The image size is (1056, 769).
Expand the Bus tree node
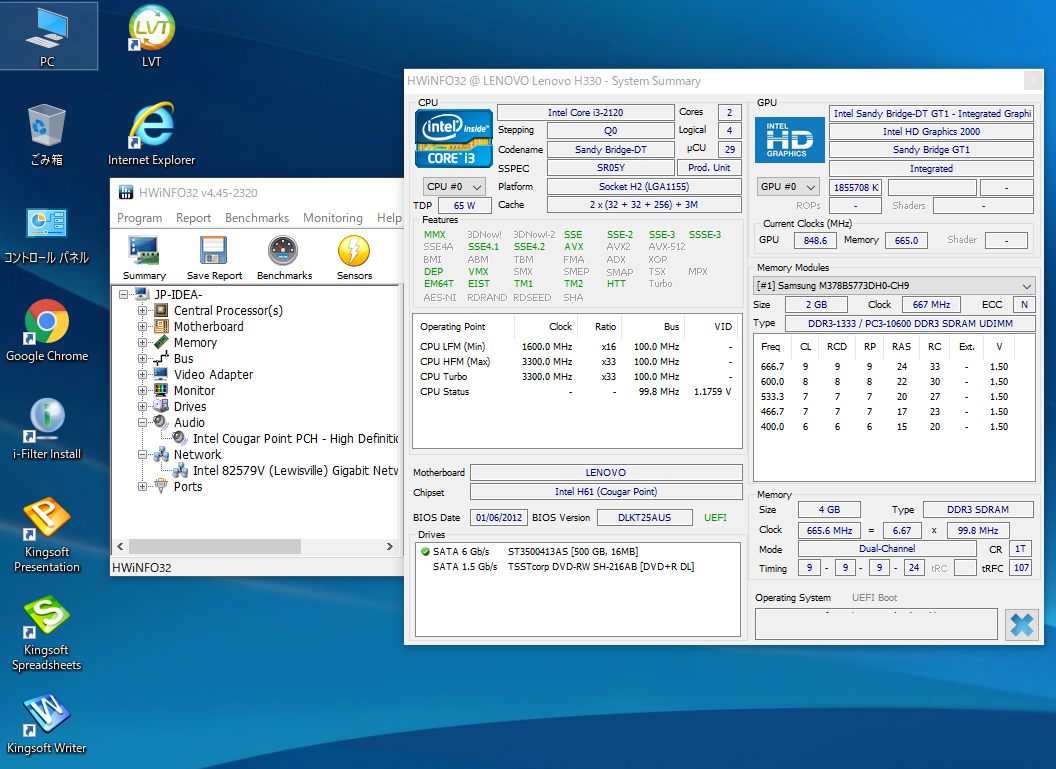click(142, 358)
